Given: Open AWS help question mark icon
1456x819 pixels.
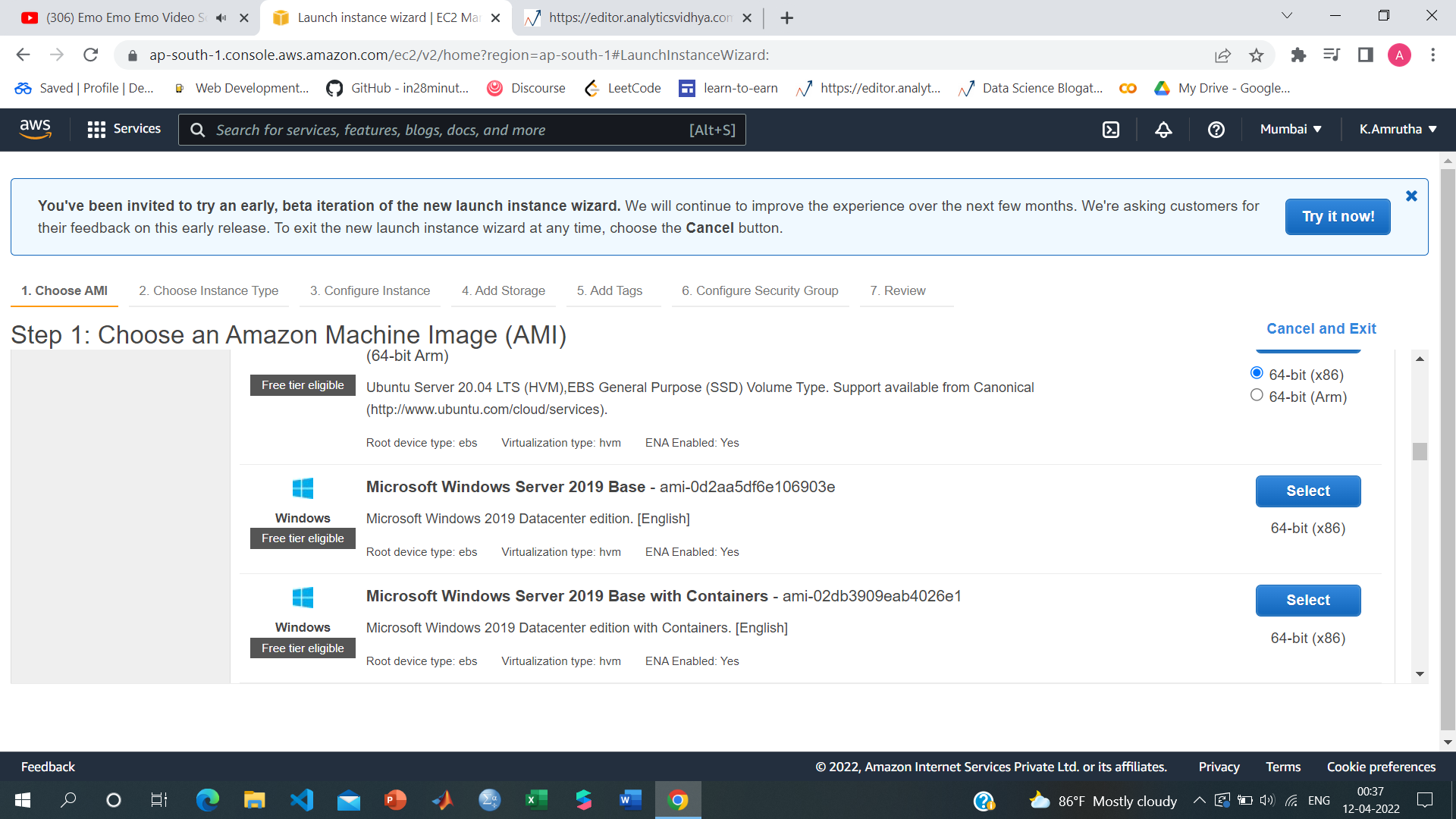Looking at the screenshot, I should pos(1216,130).
